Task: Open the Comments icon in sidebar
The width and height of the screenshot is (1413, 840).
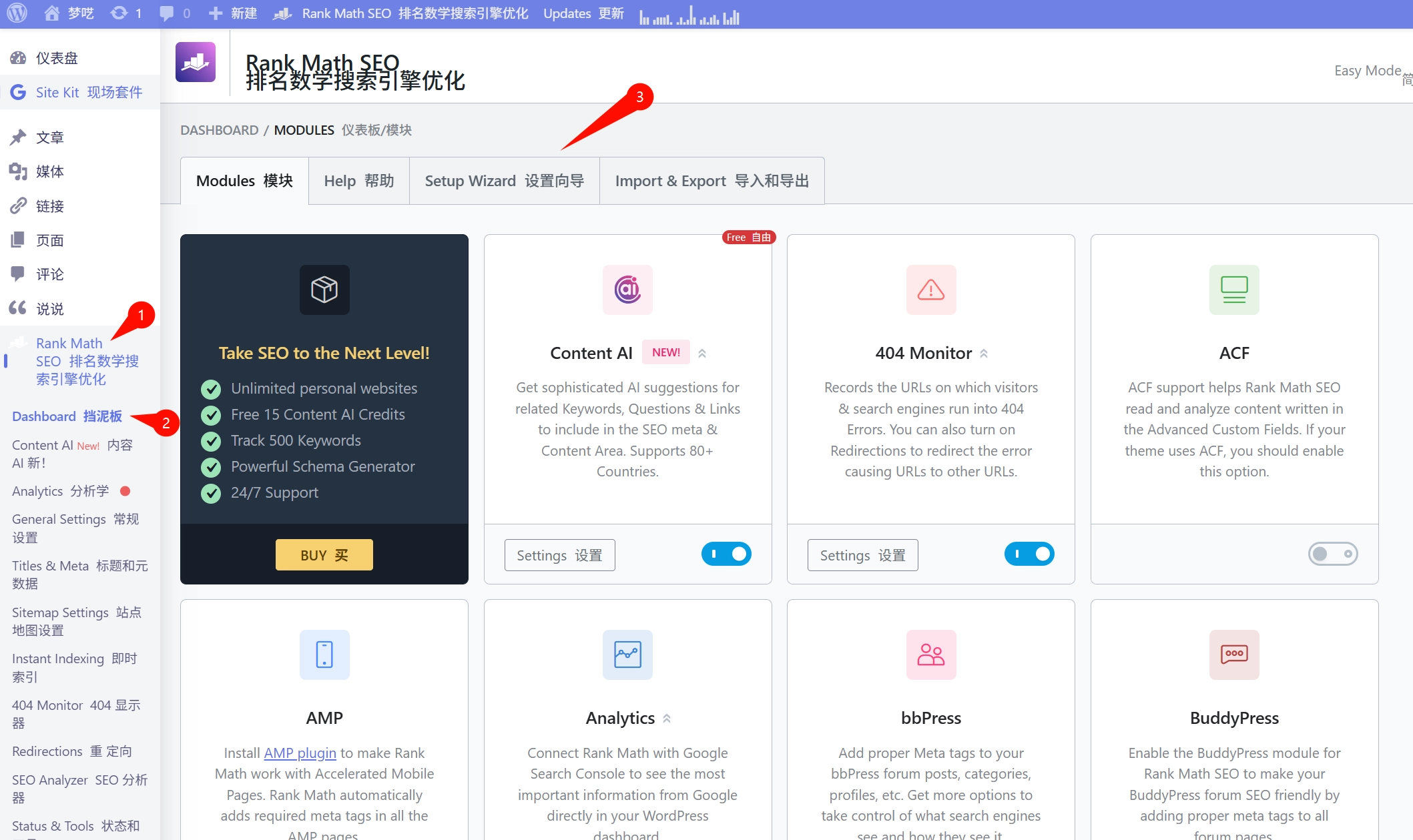Action: pyautogui.click(x=18, y=274)
